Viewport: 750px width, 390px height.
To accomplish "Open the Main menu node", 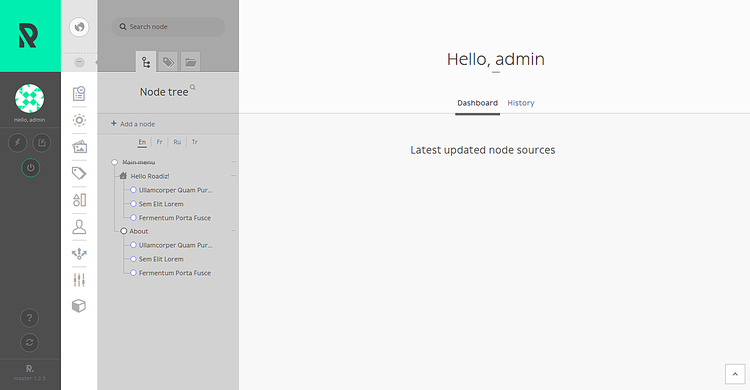I will [139, 162].
